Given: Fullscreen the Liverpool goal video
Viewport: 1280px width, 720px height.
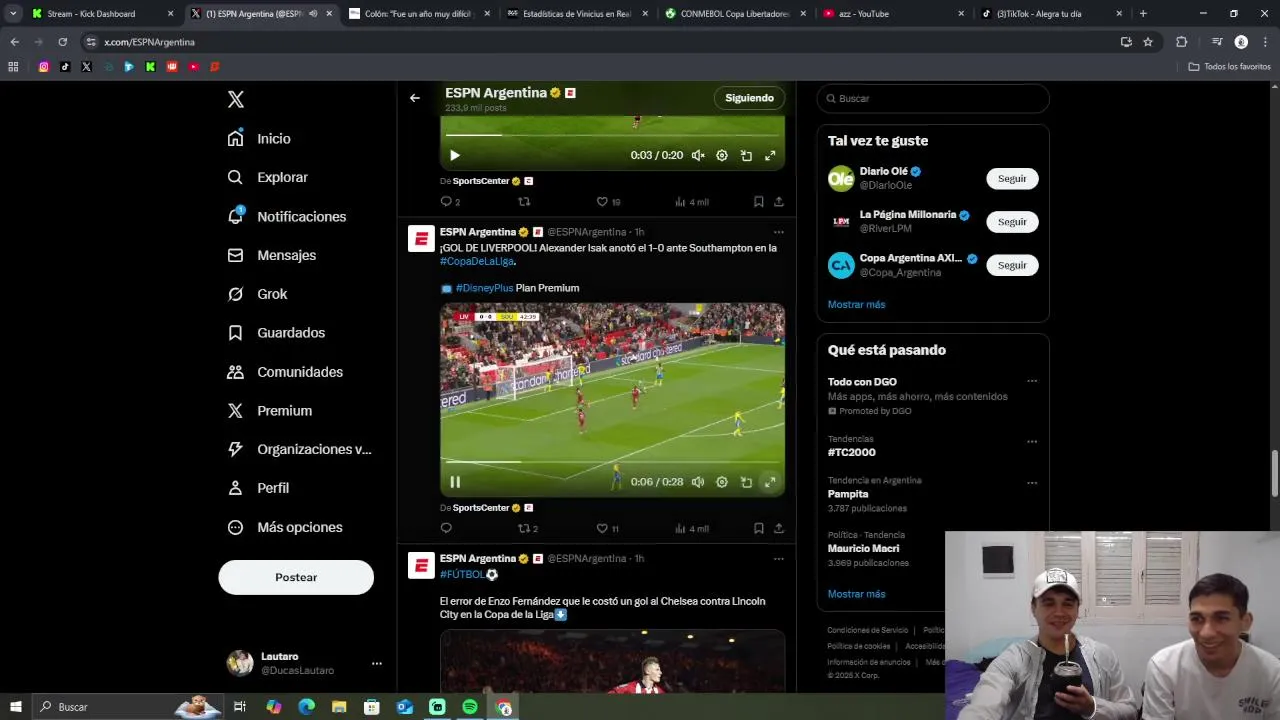Looking at the screenshot, I should 770,482.
